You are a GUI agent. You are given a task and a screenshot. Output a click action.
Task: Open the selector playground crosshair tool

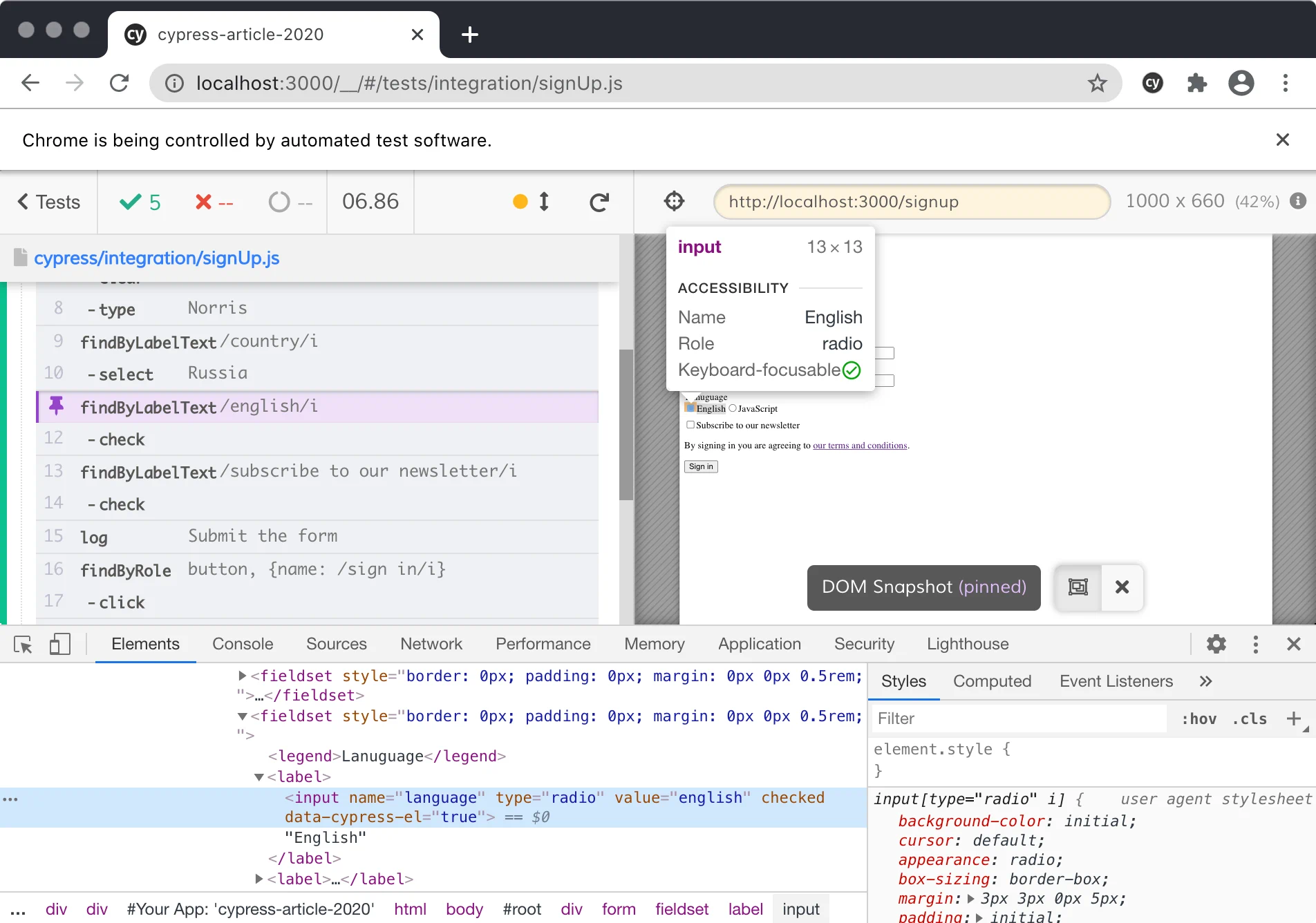[674, 201]
